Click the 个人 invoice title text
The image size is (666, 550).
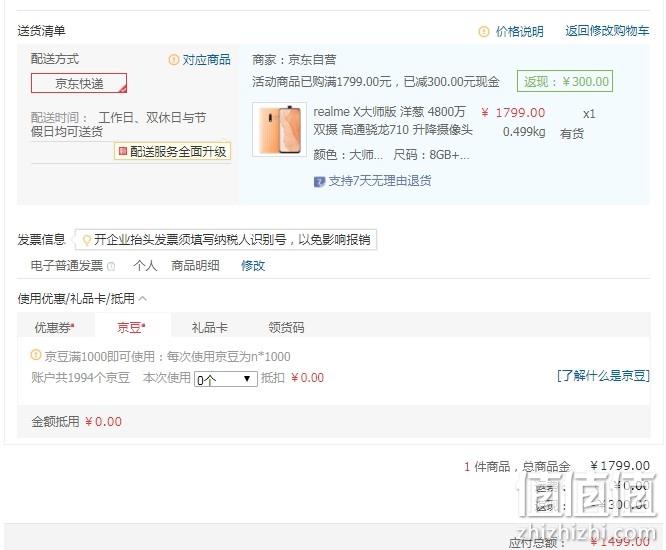click(x=145, y=266)
